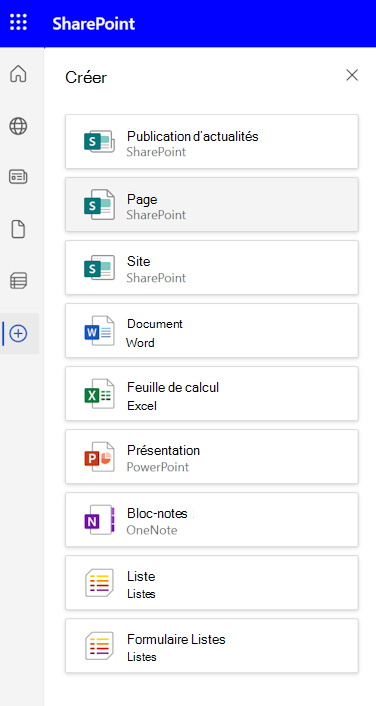This screenshot has width=376, height=706.
Task: Open the news icon in sidebar
Action: 18,177
